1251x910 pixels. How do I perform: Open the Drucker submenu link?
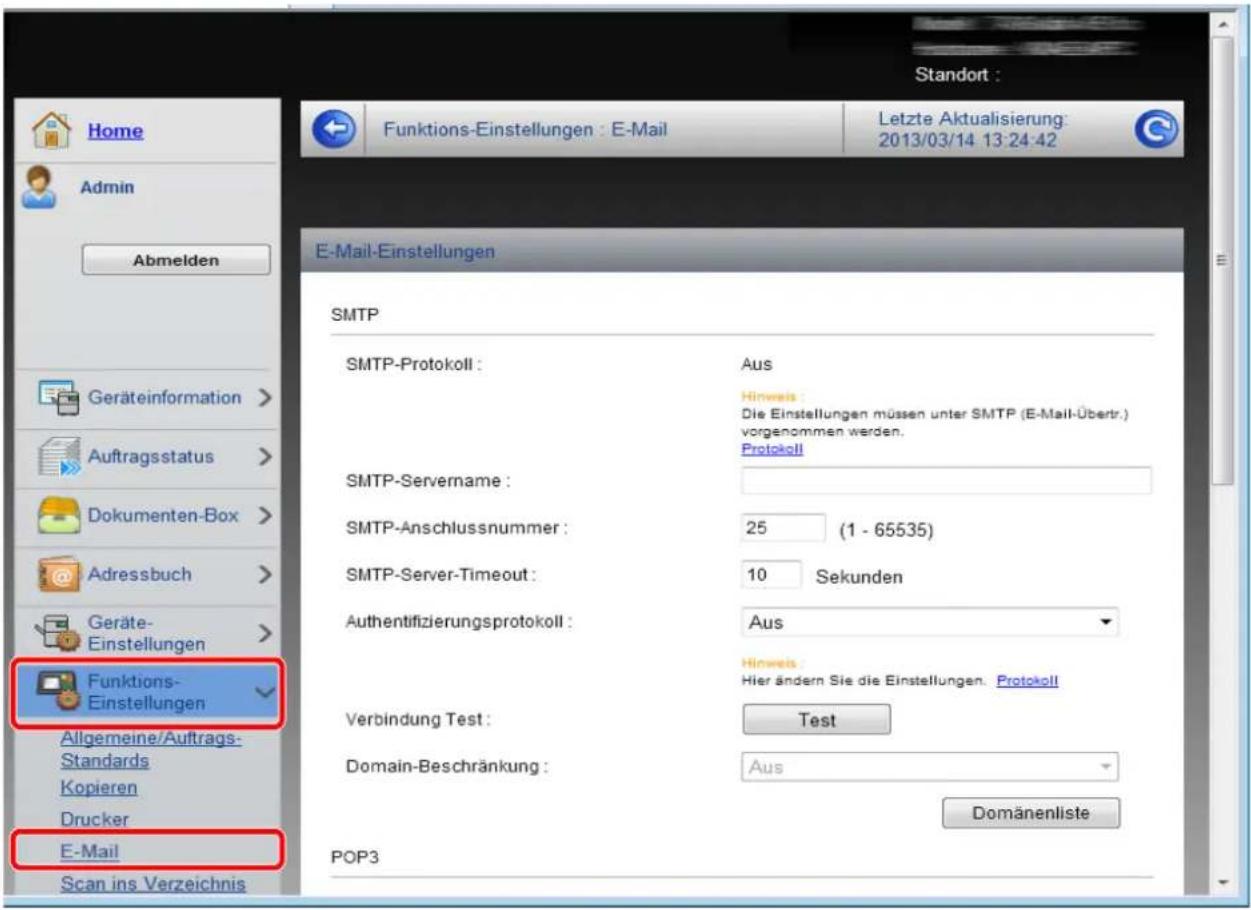coord(94,819)
